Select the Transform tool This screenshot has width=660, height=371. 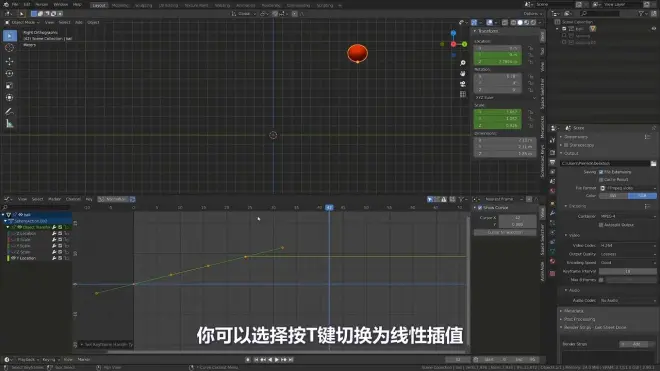tap(9, 98)
